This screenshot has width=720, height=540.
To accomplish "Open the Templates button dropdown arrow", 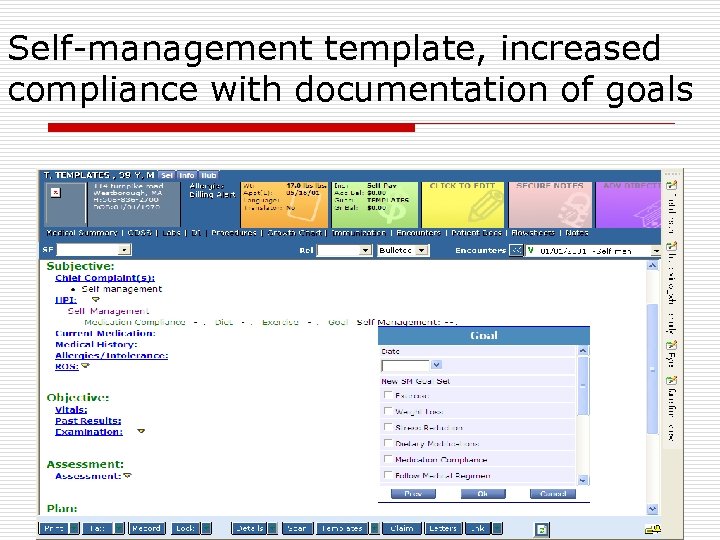I will [x=375, y=529].
